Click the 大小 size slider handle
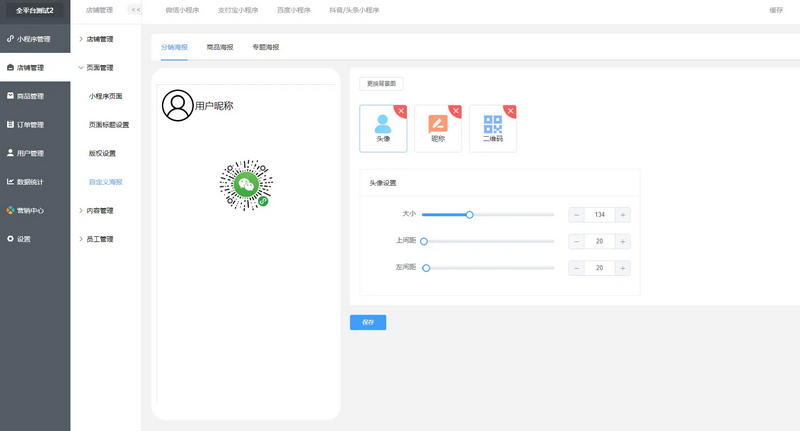The width and height of the screenshot is (800, 431). (469, 215)
